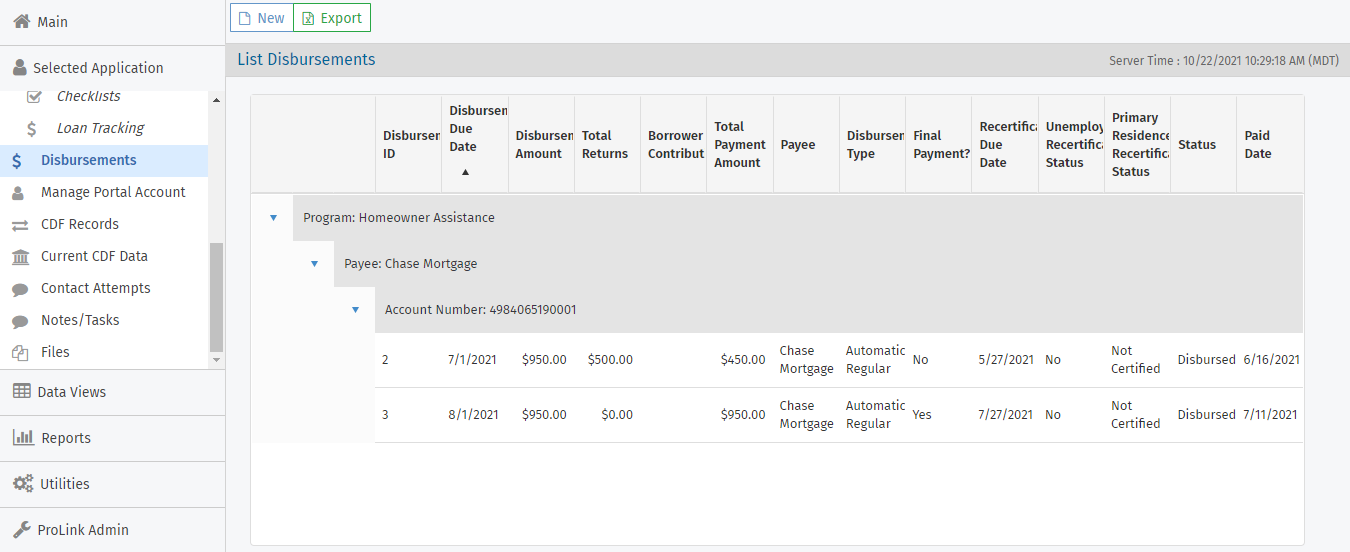
Task: Click the Utilities gears icon
Action: click(23, 483)
